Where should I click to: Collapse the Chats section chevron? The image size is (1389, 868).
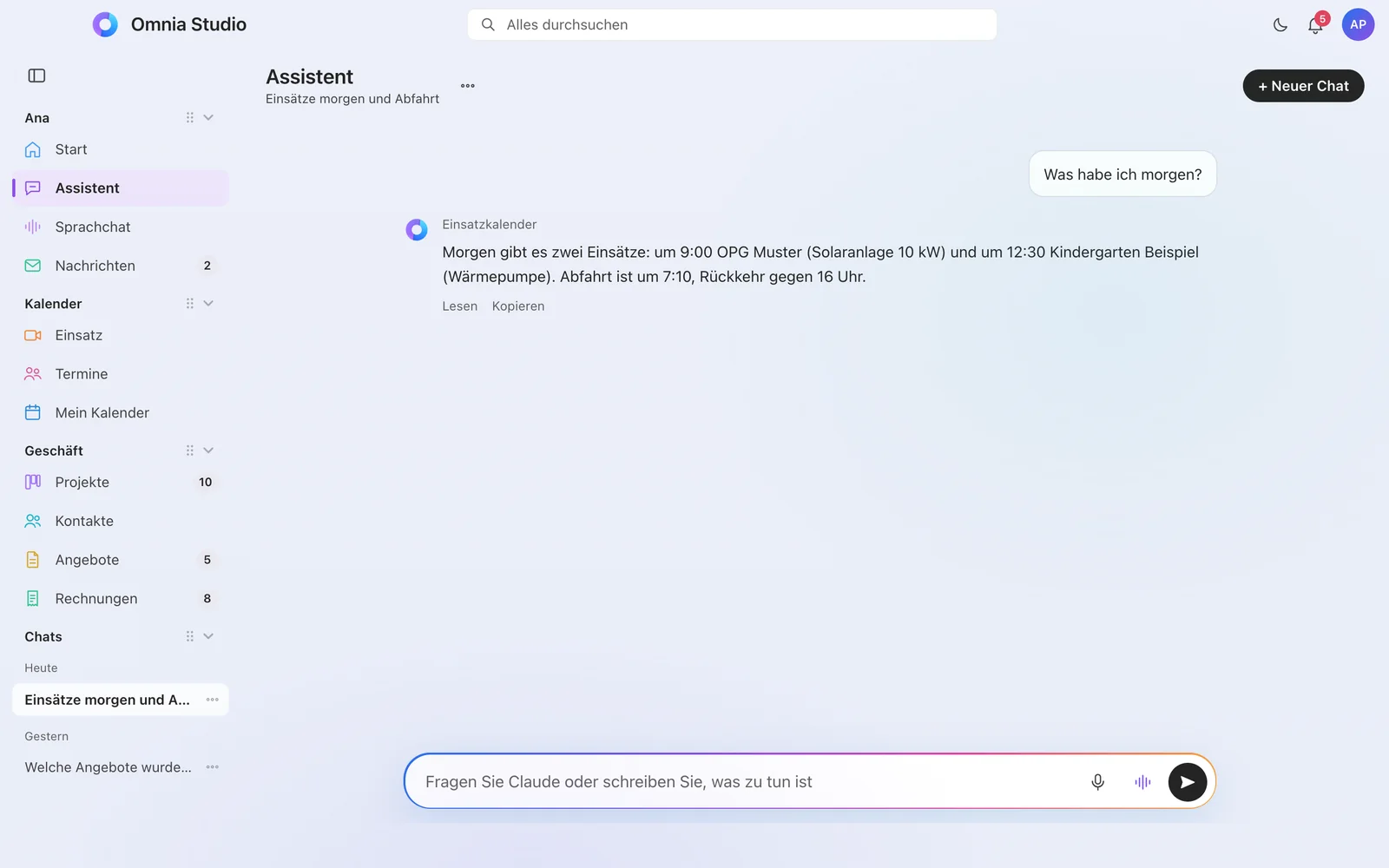point(208,636)
